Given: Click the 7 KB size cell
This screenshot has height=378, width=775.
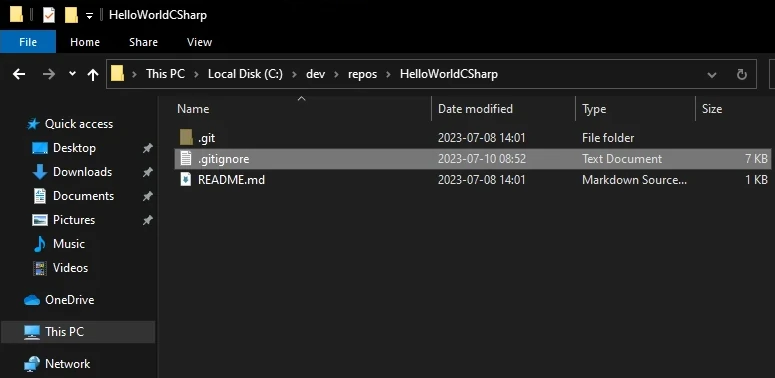Looking at the screenshot, I should click(756, 159).
